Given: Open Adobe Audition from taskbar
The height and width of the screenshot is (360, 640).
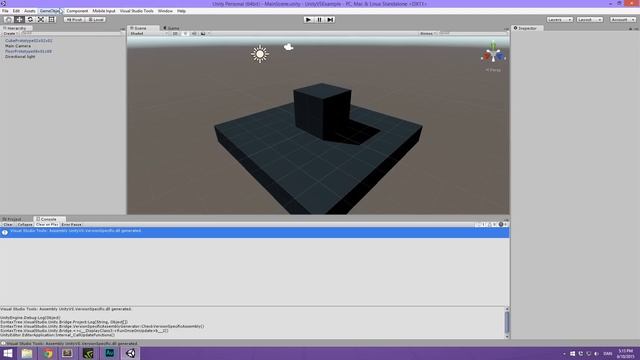Looking at the screenshot, I should click(110, 353).
